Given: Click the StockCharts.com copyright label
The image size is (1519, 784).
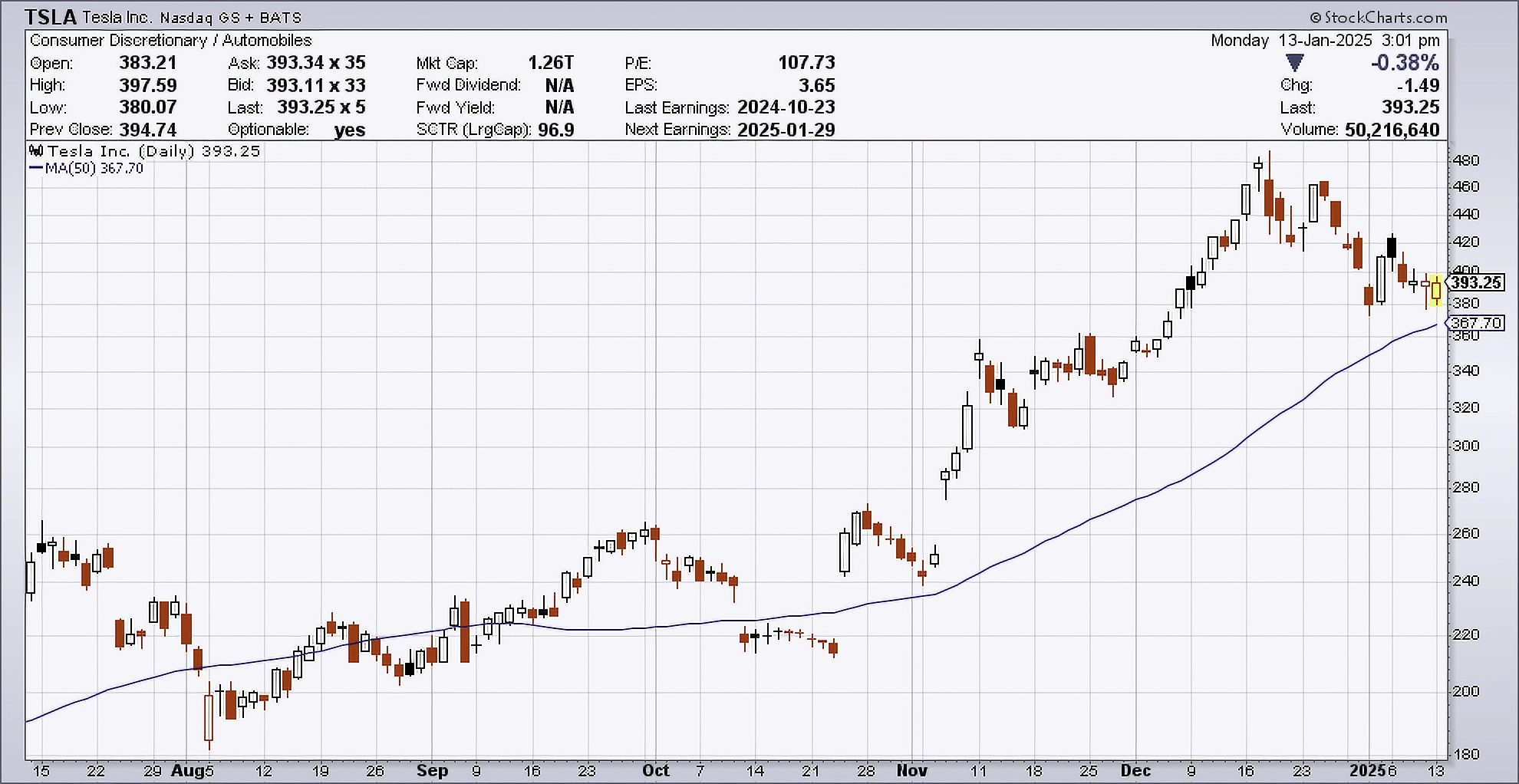Looking at the screenshot, I should 1379,17.
